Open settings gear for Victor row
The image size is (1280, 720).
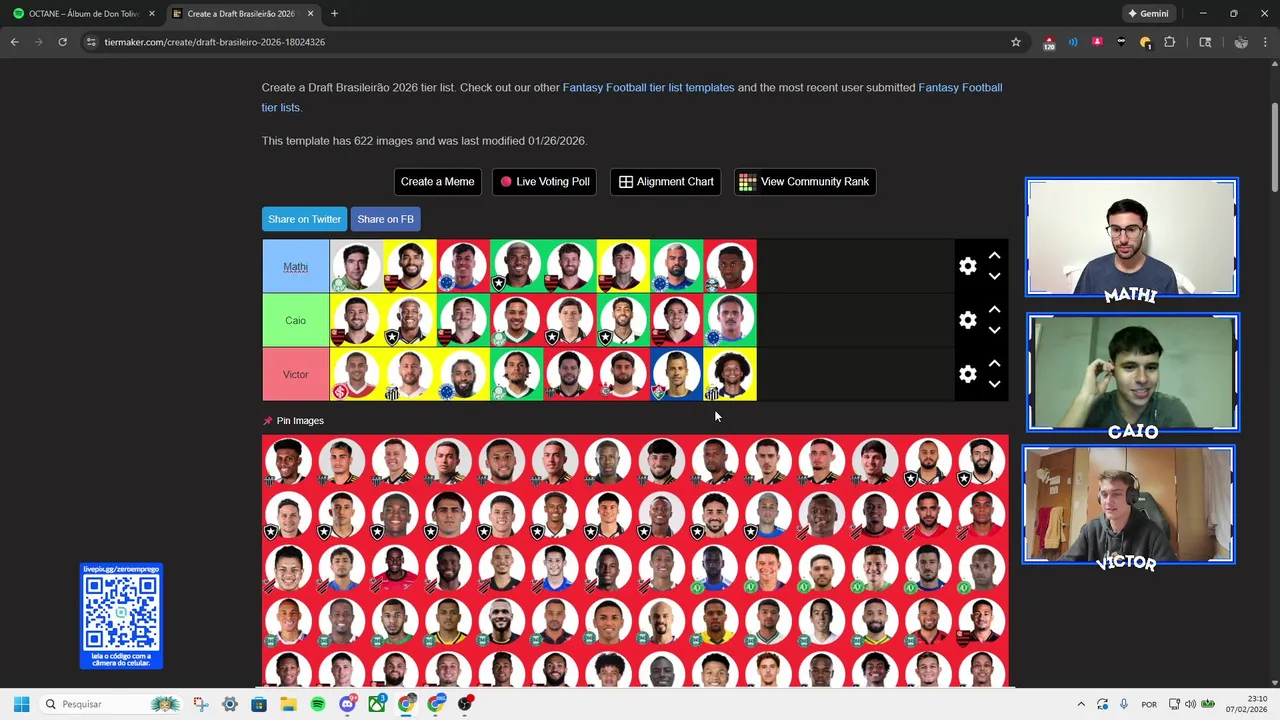pos(967,374)
